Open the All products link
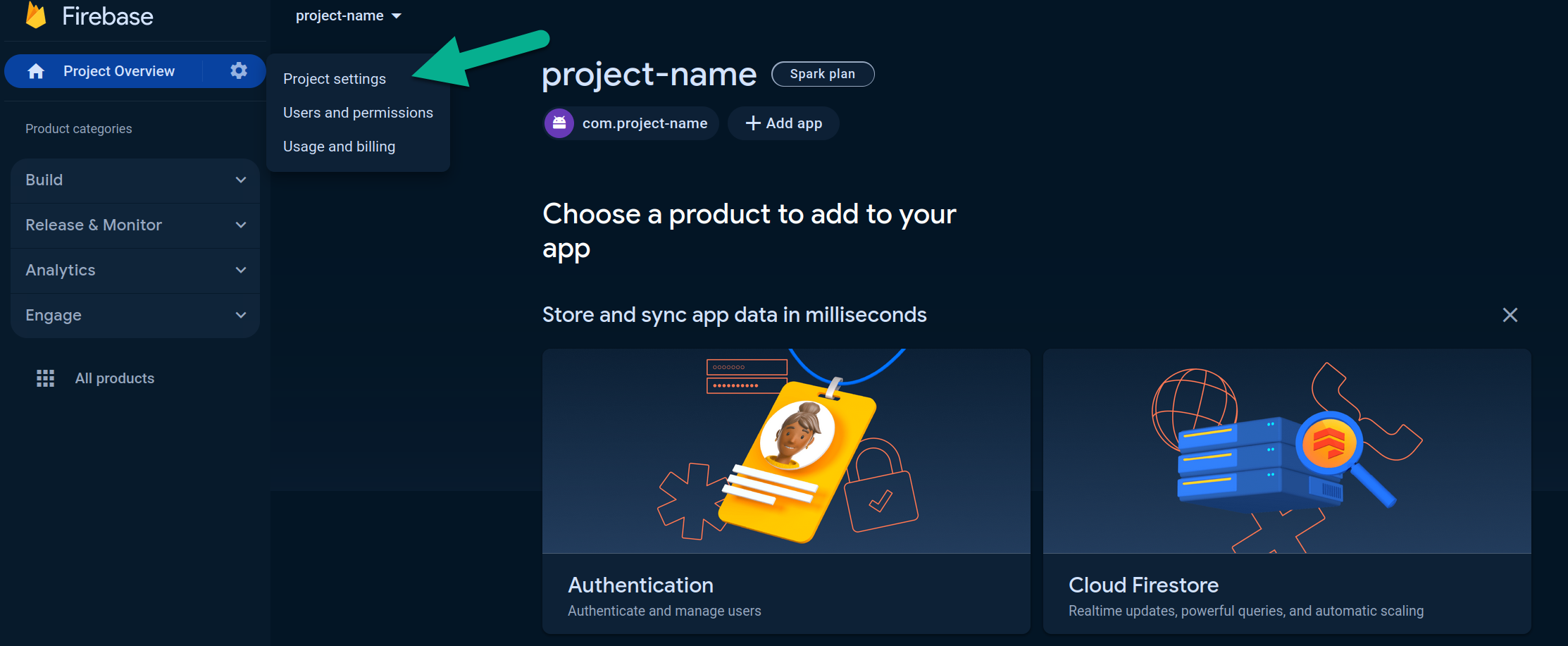The height and width of the screenshot is (646, 1568). click(x=115, y=378)
